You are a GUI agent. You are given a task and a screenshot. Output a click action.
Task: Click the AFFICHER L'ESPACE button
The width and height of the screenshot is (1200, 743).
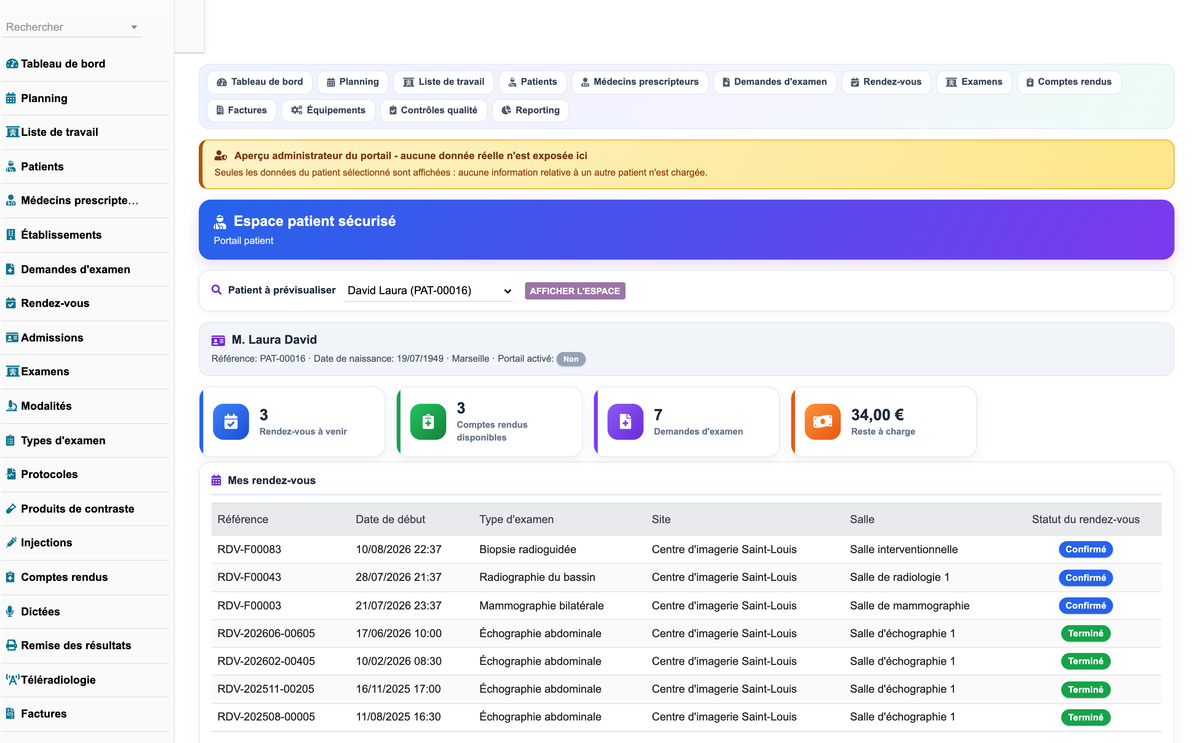[x=575, y=291]
